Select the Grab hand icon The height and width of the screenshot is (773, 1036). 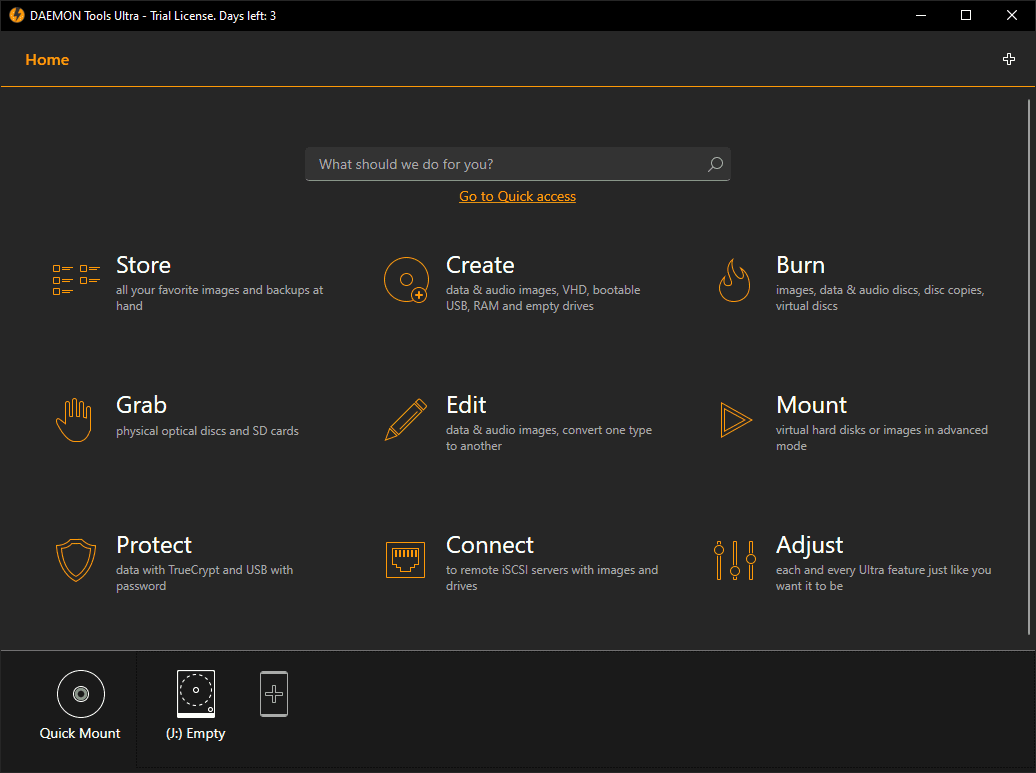pyautogui.click(x=74, y=420)
